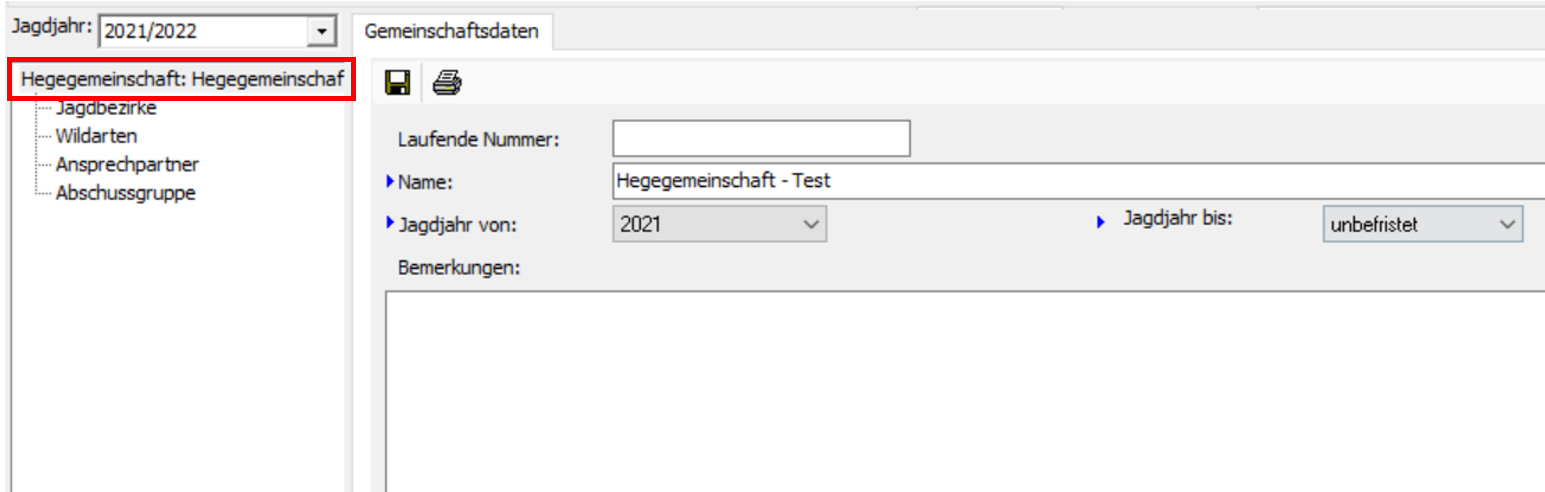Open the Jagdjahr 2021/2022 dropdown arrow
The image size is (1545, 492).
pyautogui.click(x=320, y=32)
